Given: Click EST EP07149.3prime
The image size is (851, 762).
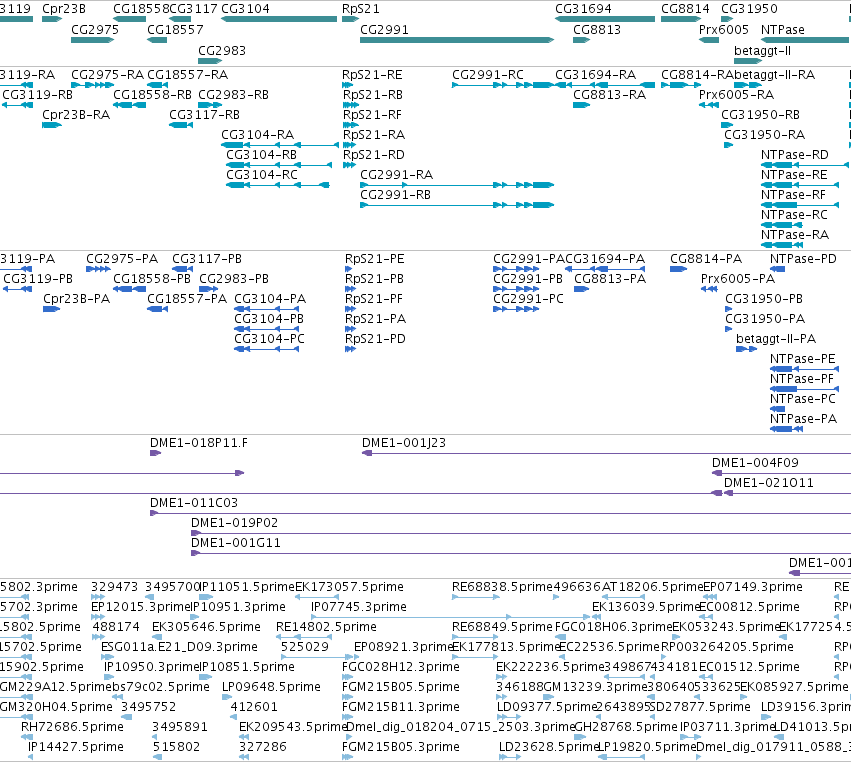Looking at the screenshot, I should coord(710,597).
